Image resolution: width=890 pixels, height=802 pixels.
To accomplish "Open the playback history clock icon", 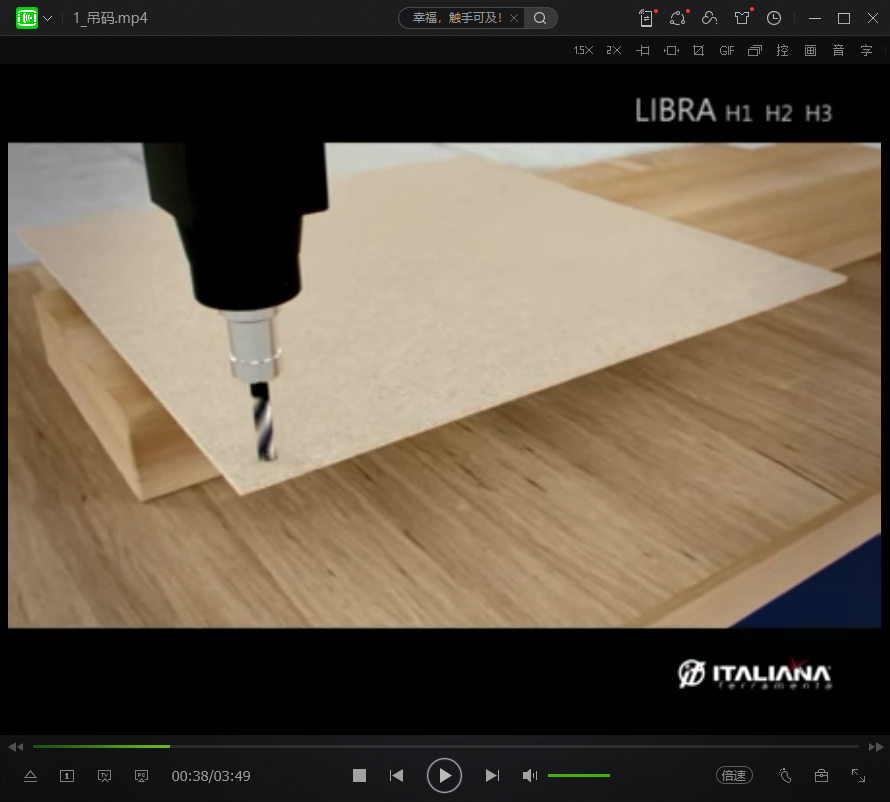I will [x=774, y=18].
